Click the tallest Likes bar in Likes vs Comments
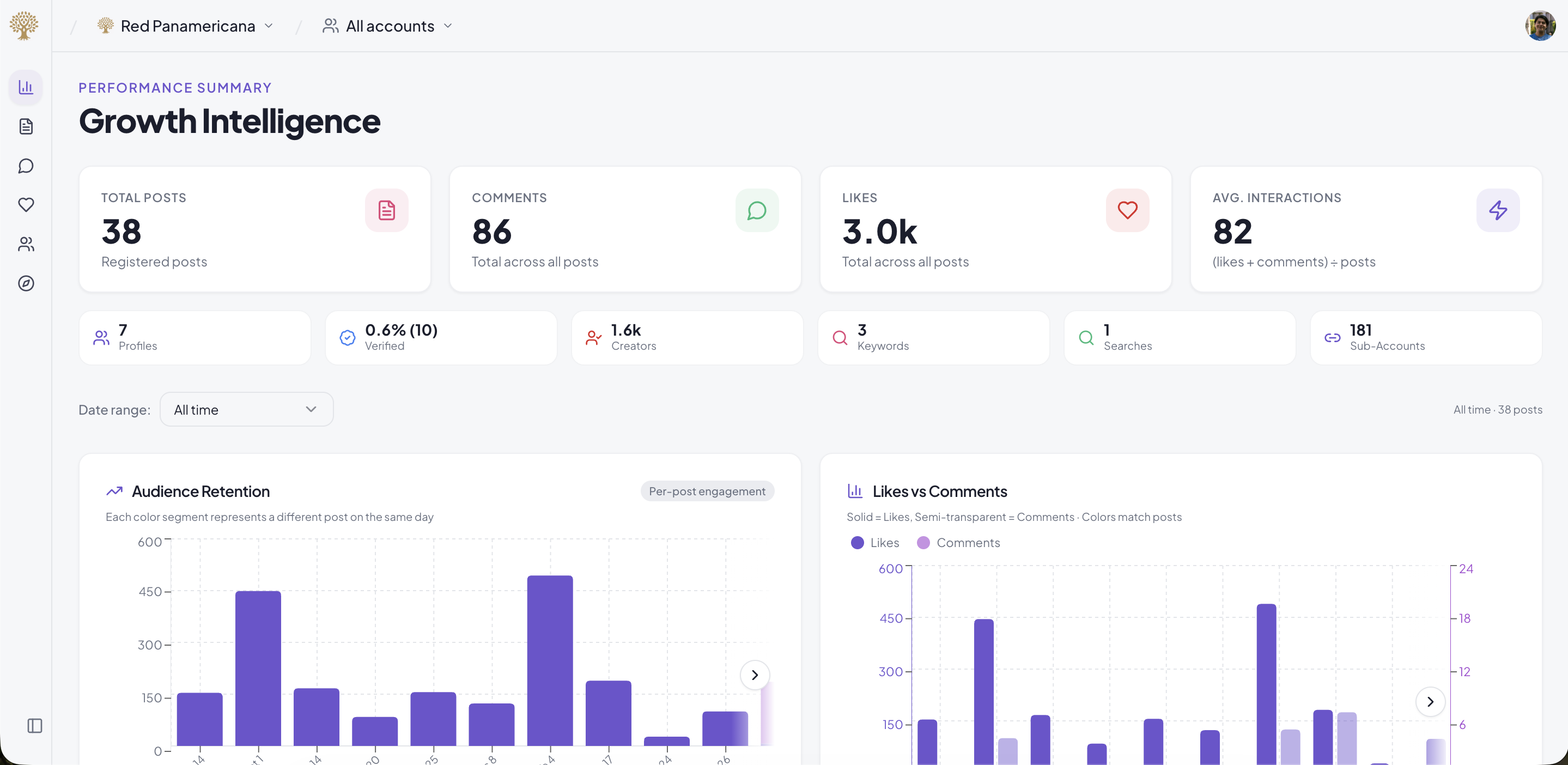This screenshot has width=1568, height=765. tap(1266, 684)
